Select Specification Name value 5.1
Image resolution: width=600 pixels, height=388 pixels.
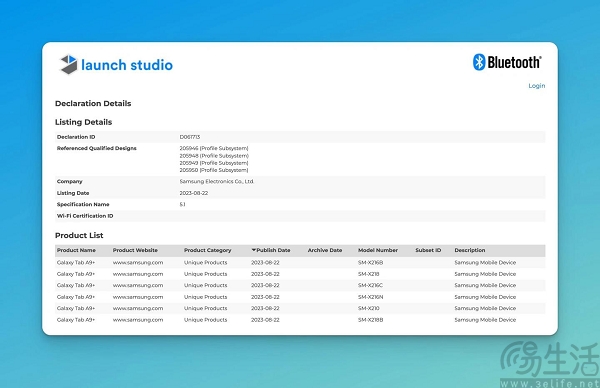coord(182,204)
